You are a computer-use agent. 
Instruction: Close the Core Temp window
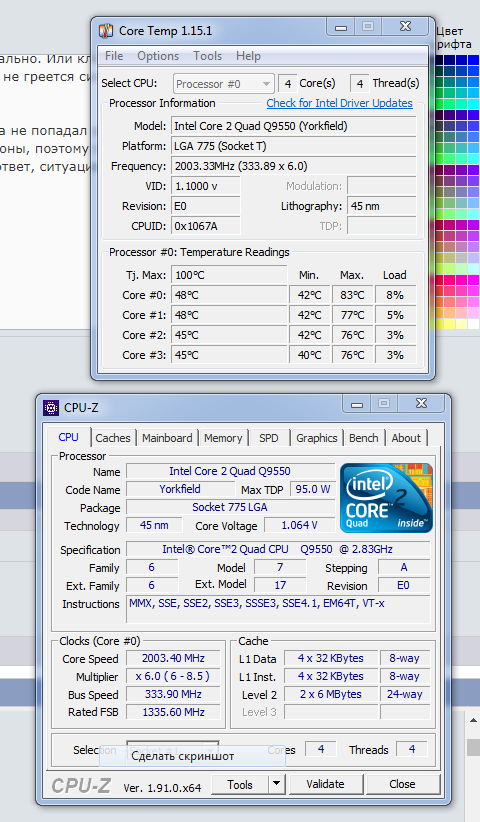[405, 26]
